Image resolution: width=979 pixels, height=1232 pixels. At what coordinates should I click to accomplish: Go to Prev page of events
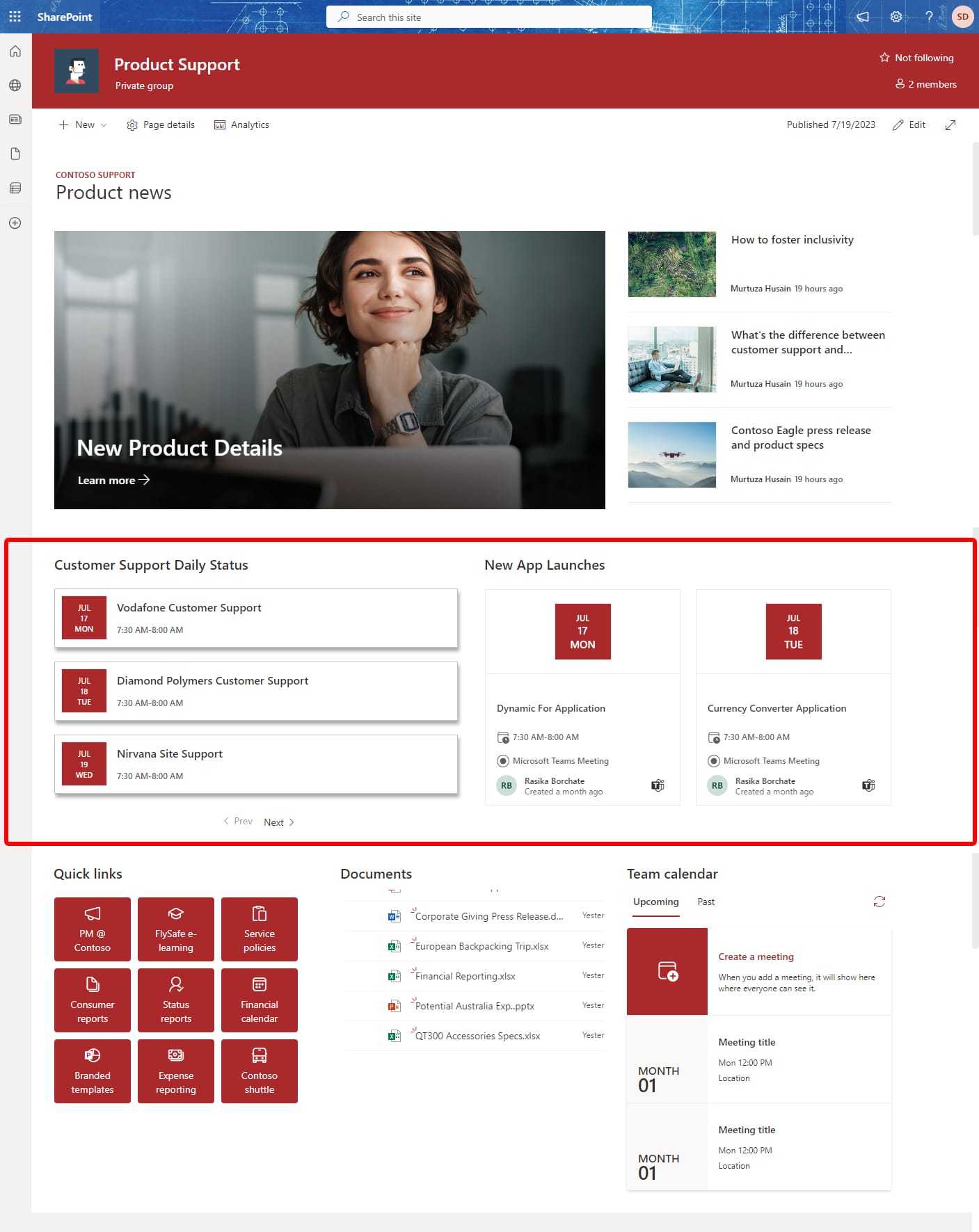point(238,822)
